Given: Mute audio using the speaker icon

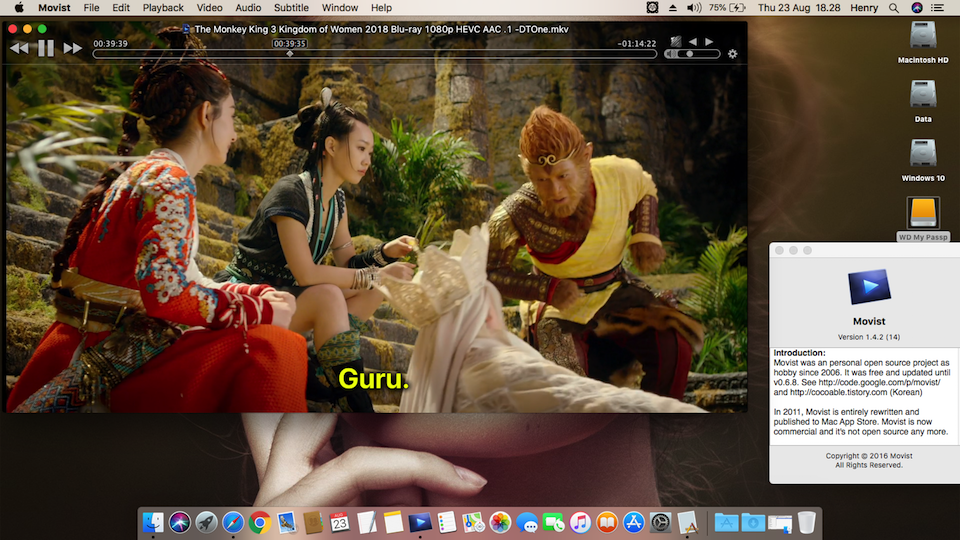Looking at the screenshot, I should pyautogui.click(x=671, y=54).
